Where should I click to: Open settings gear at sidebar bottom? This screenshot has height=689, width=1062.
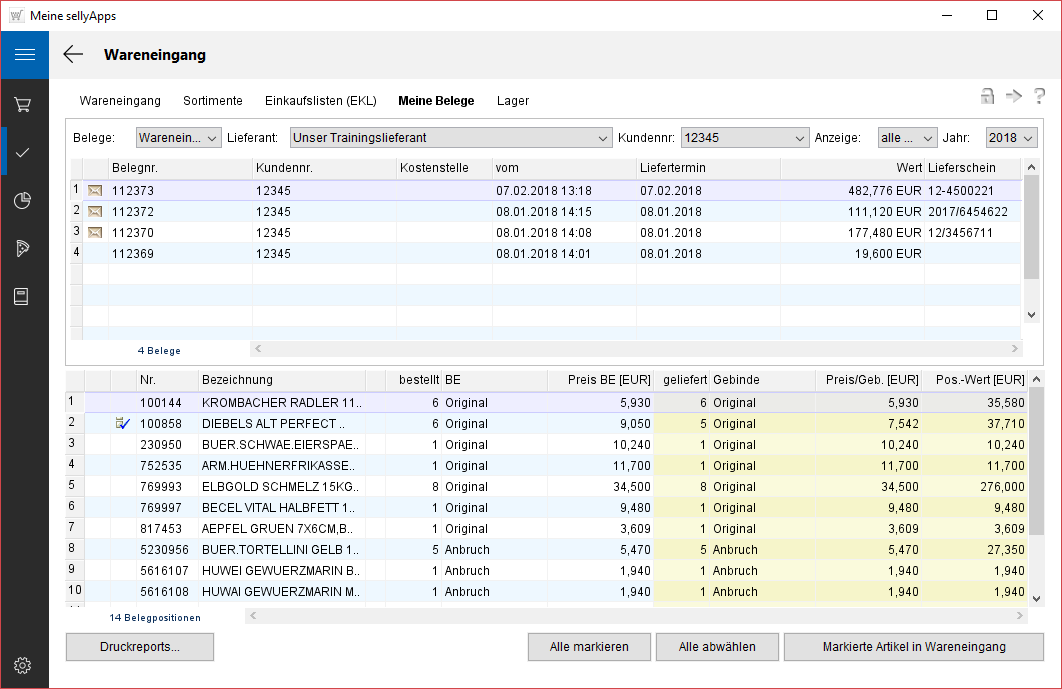tap(24, 665)
